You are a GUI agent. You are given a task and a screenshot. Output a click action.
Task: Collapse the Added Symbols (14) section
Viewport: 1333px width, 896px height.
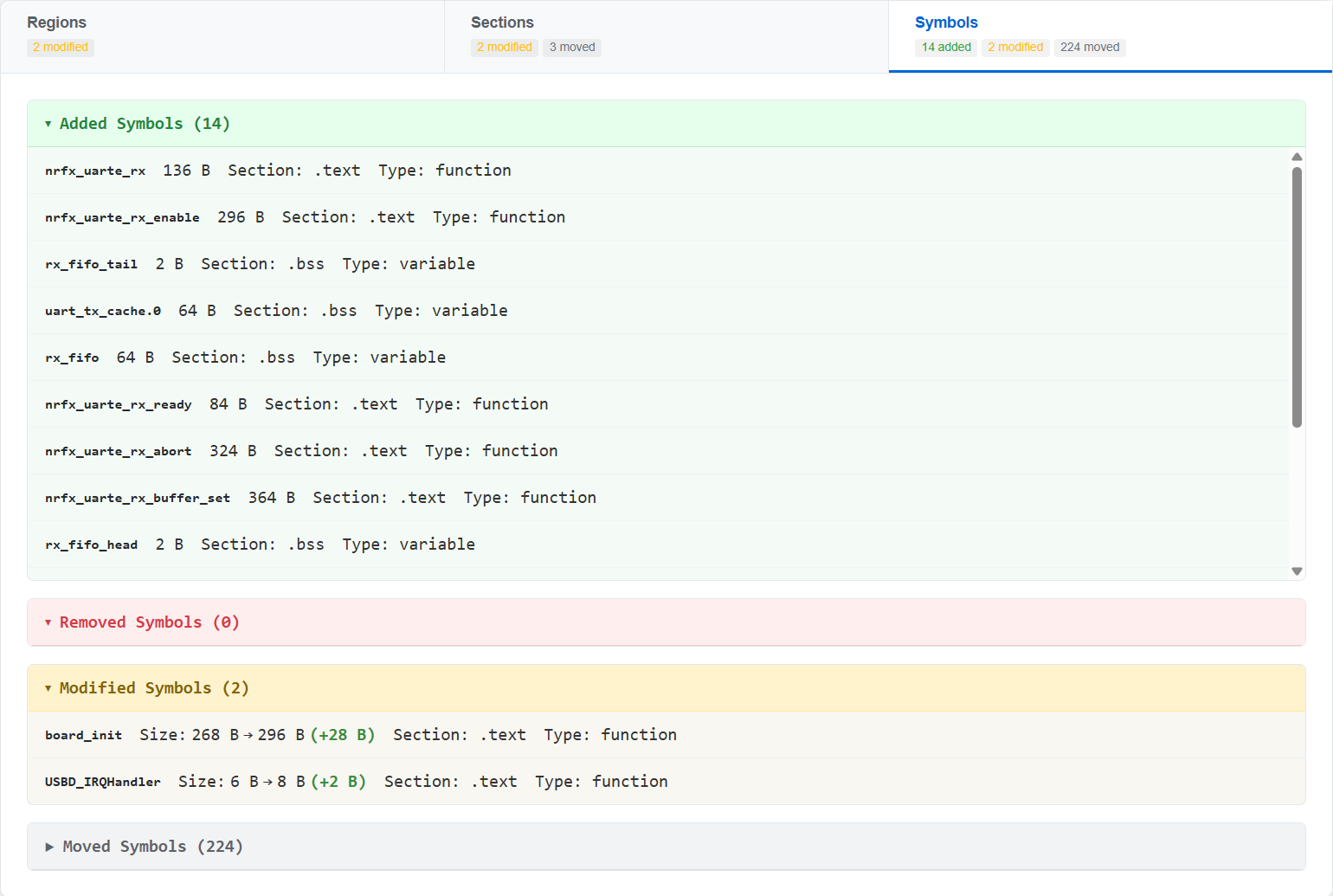[x=666, y=124]
